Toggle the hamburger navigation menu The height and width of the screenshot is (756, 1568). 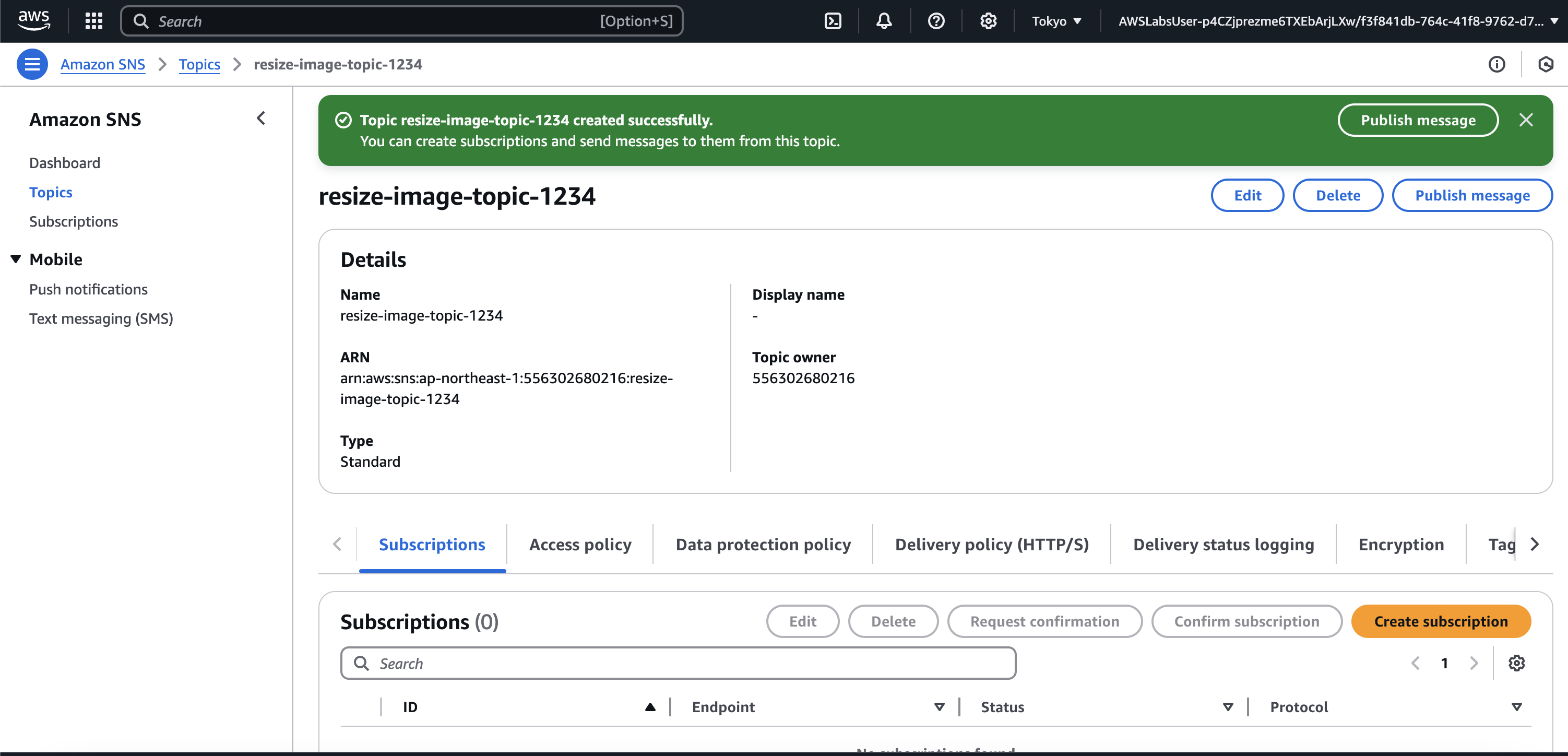pos(32,64)
